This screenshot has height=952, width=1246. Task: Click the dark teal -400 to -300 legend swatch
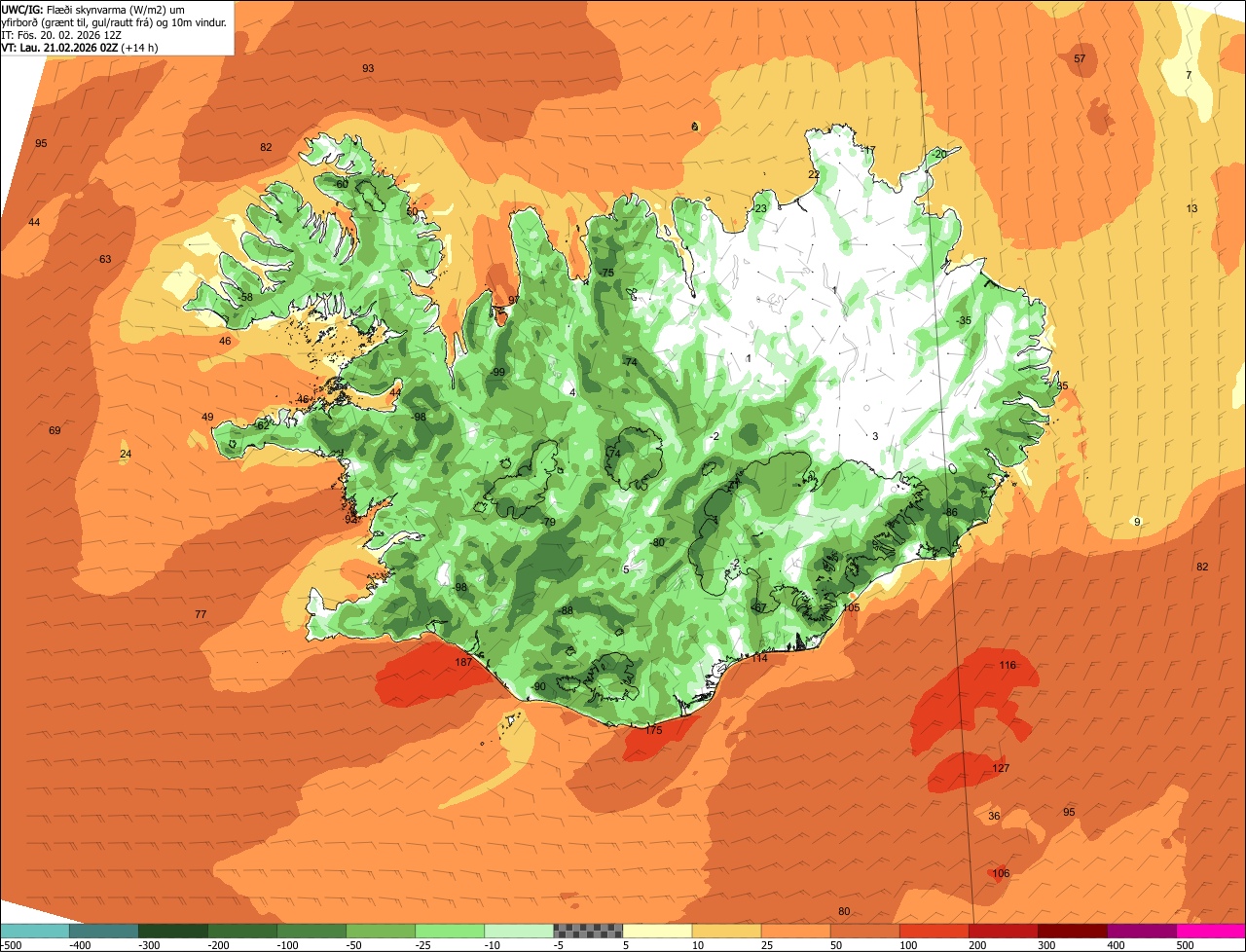tap(103, 931)
